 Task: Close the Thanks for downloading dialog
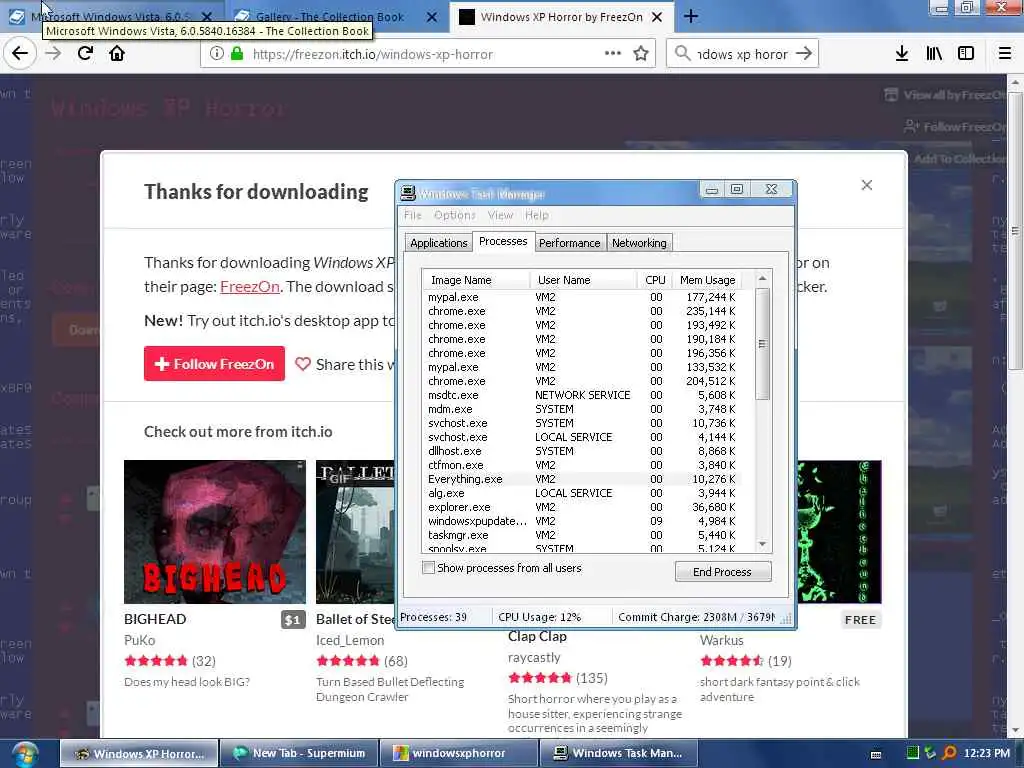tap(867, 185)
